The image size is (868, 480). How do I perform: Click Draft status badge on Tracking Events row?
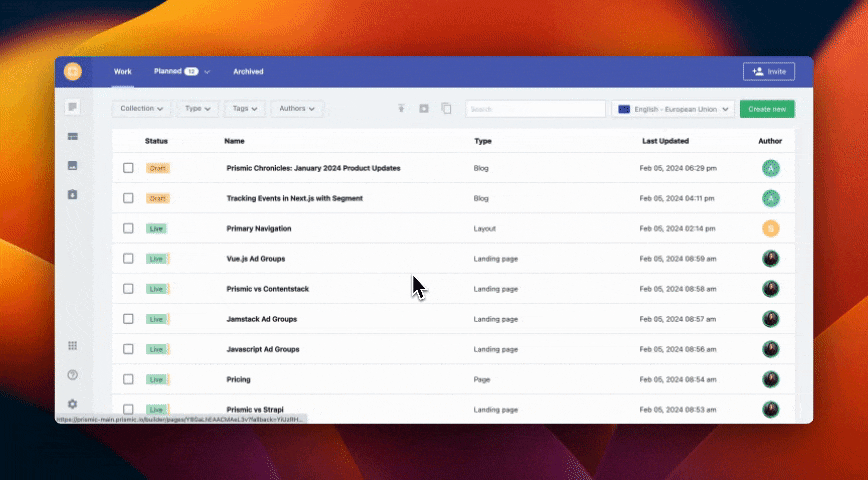pos(158,198)
